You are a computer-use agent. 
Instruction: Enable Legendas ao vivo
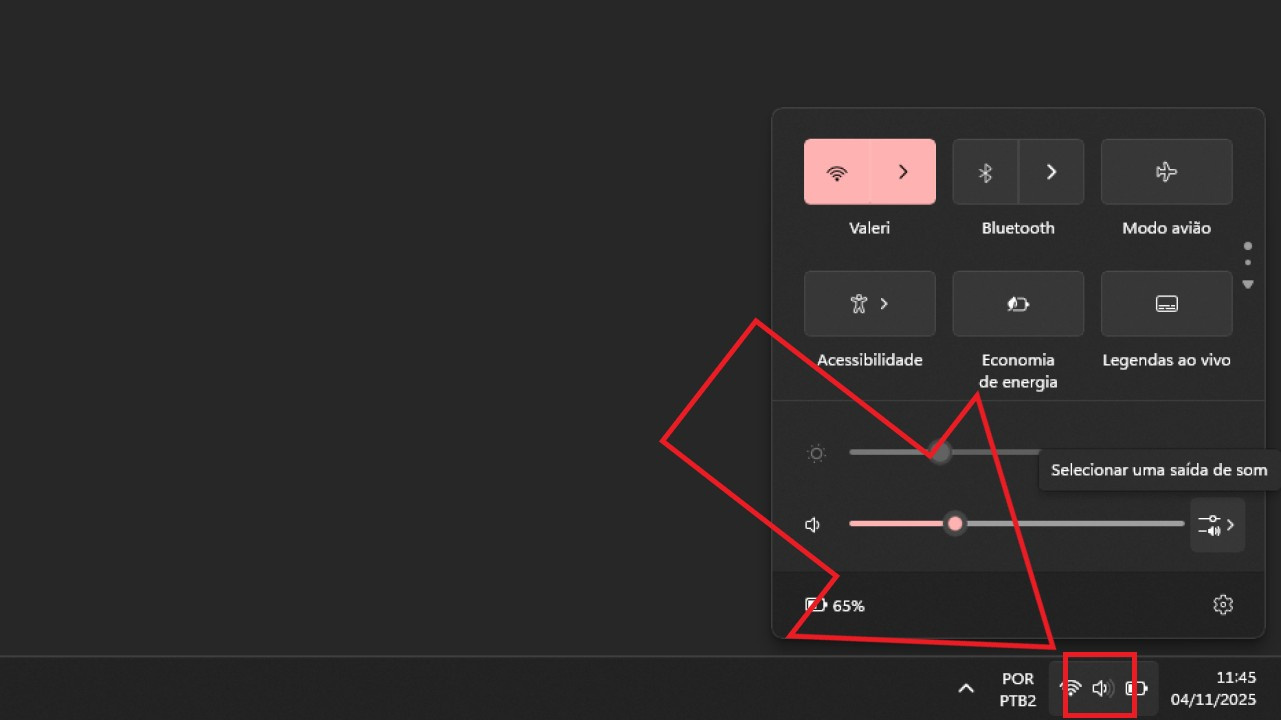1166,304
